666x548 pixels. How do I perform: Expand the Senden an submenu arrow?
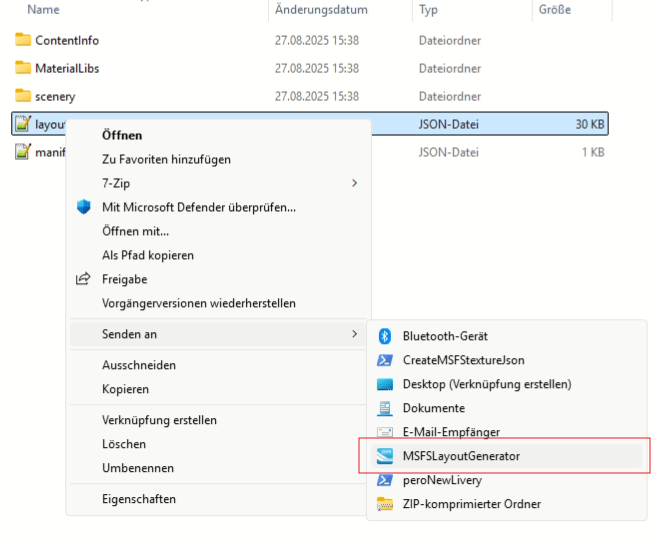[x=354, y=334]
